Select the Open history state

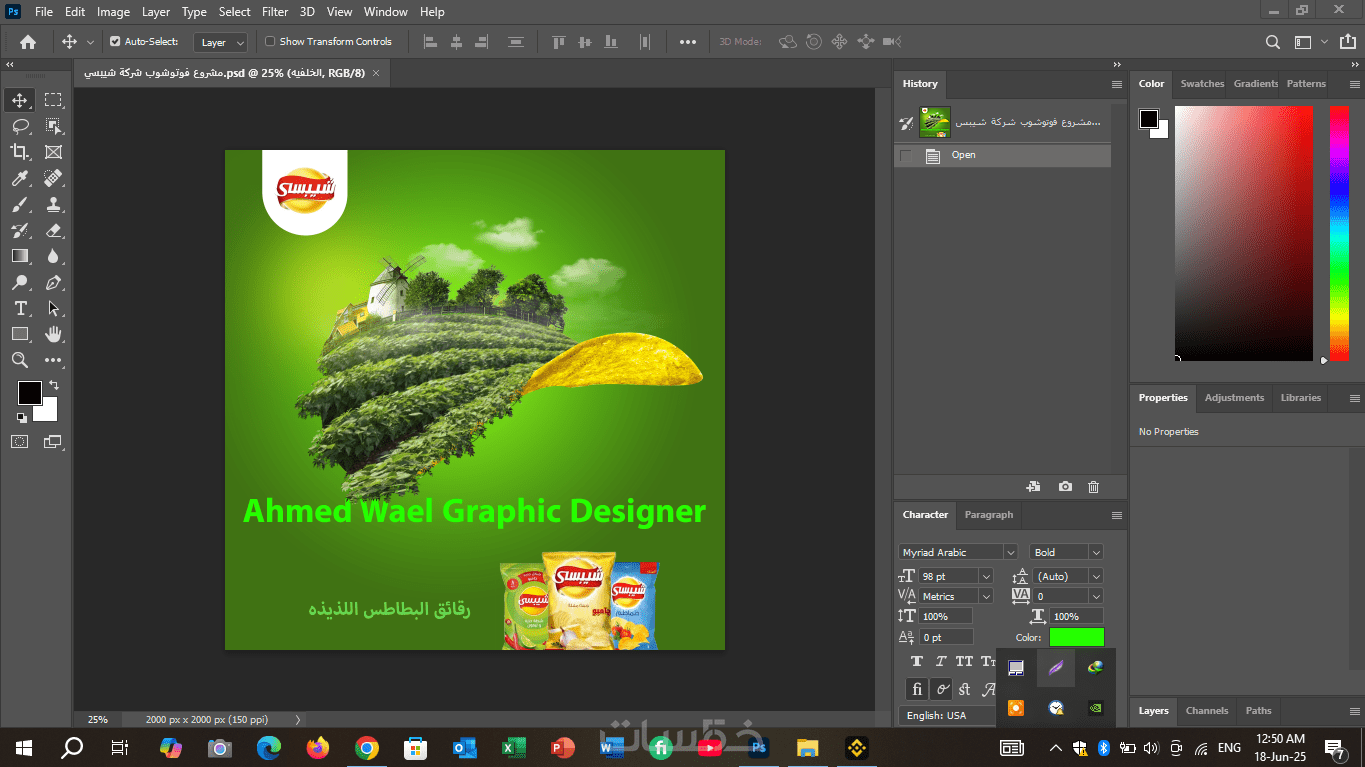[x=1002, y=155]
